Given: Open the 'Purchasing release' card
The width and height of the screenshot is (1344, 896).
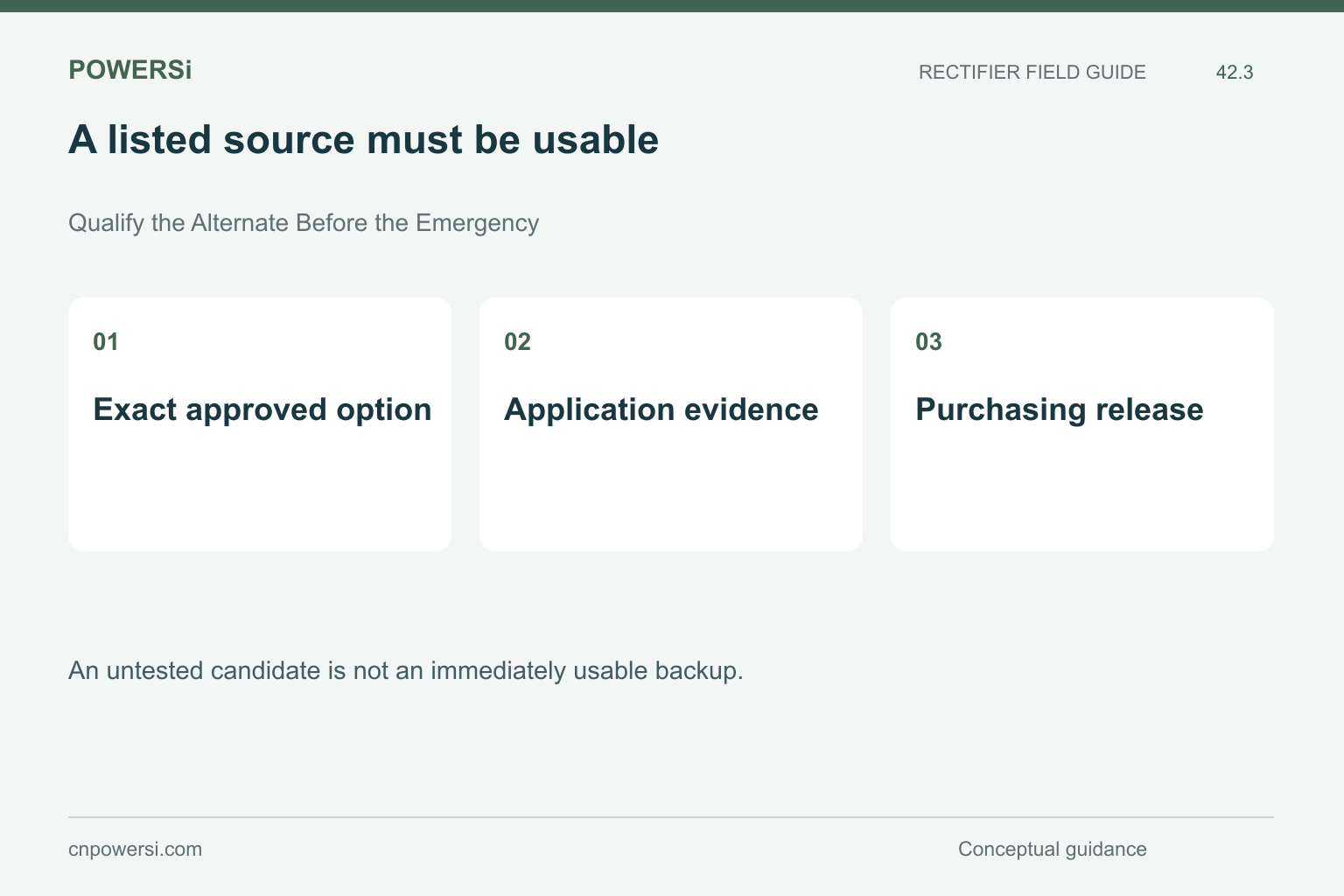Looking at the screenshot, I should click(1082, 424).
